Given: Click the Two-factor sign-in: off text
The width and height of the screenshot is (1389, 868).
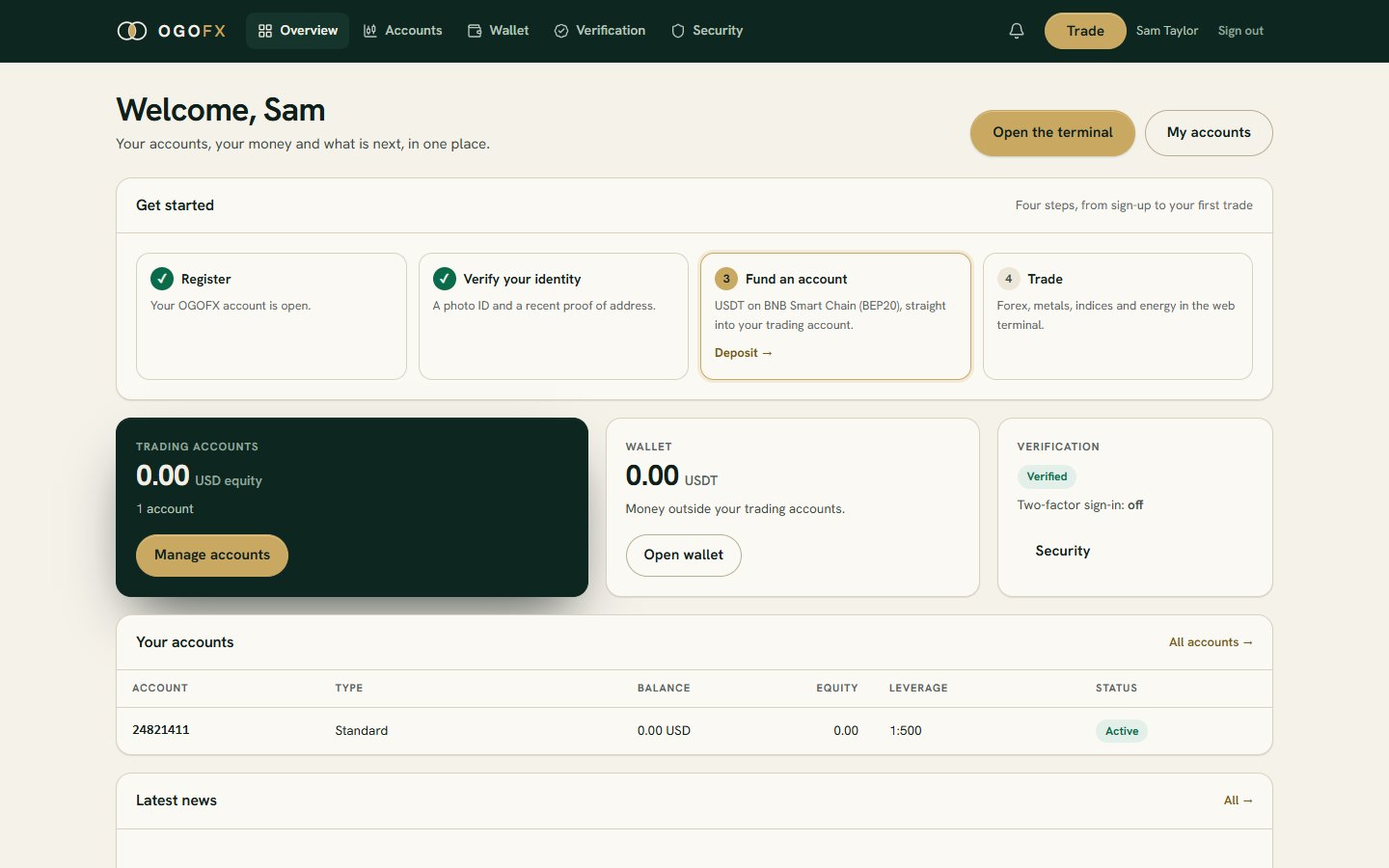Looking at the screenshot, I should coord(1080,505).
